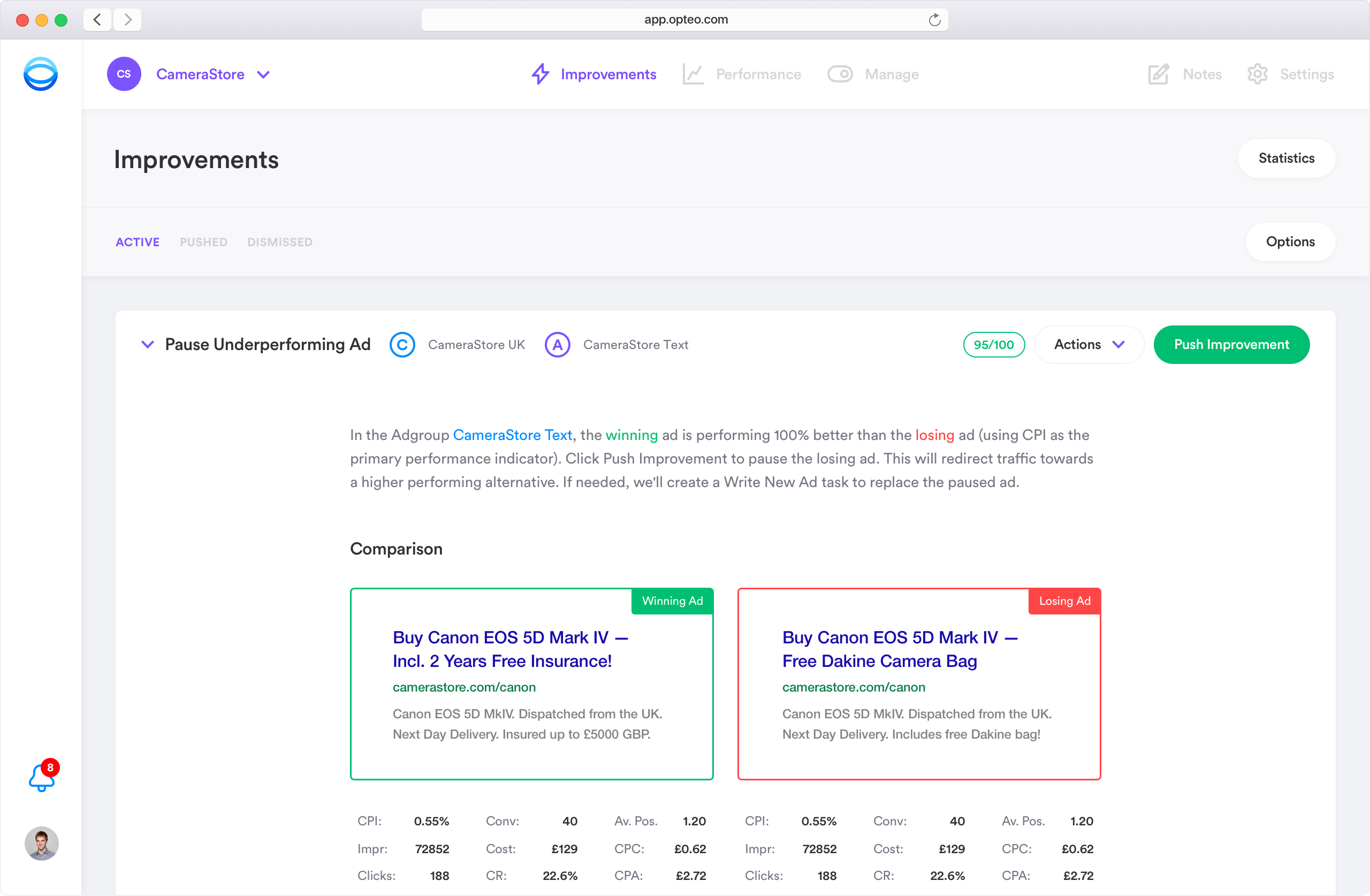Click the winning ad description mentioning £5000 GBP
This screenshot has width=1370, height=896.
tap(527, 724)
